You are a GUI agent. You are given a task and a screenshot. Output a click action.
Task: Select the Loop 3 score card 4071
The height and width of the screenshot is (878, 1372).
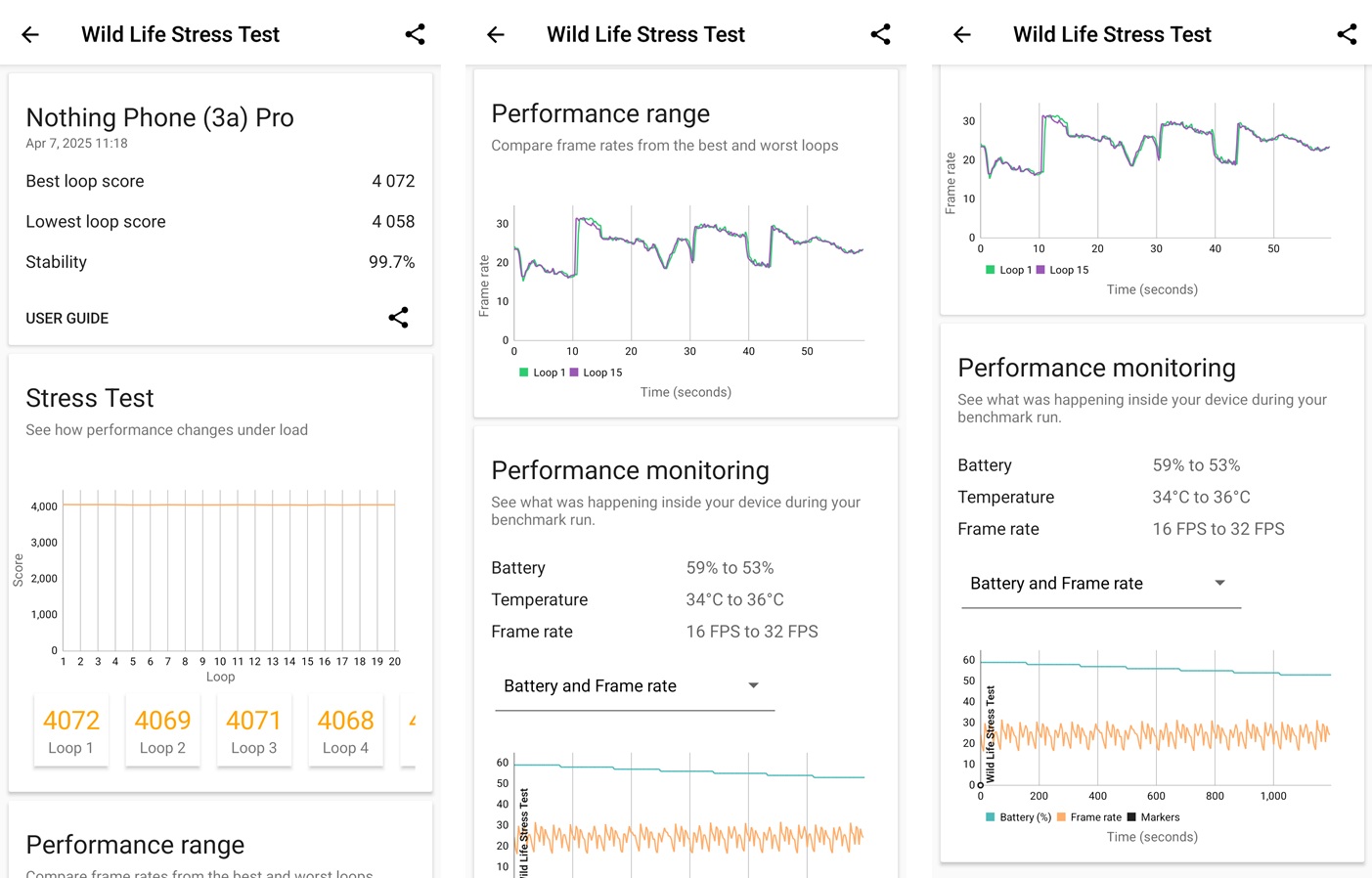[x=254, y=731]
